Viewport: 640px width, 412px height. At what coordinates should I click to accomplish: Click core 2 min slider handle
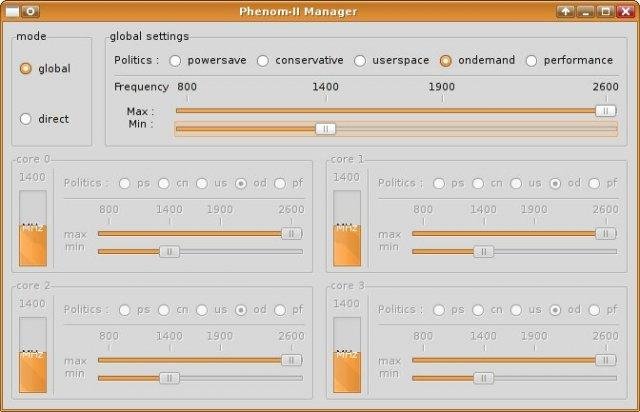pyautogui.click(x=169, y=378)
